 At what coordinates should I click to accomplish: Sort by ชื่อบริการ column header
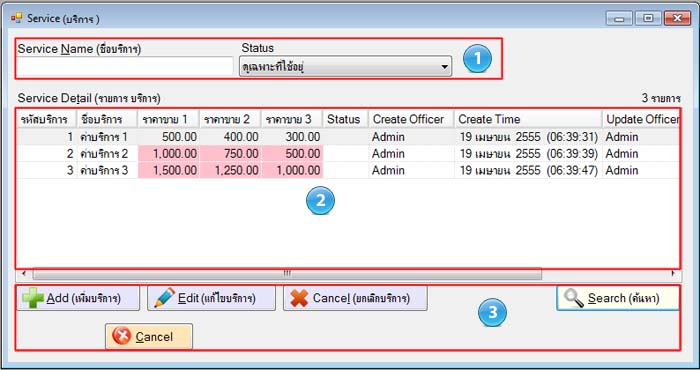coord(108,119)
